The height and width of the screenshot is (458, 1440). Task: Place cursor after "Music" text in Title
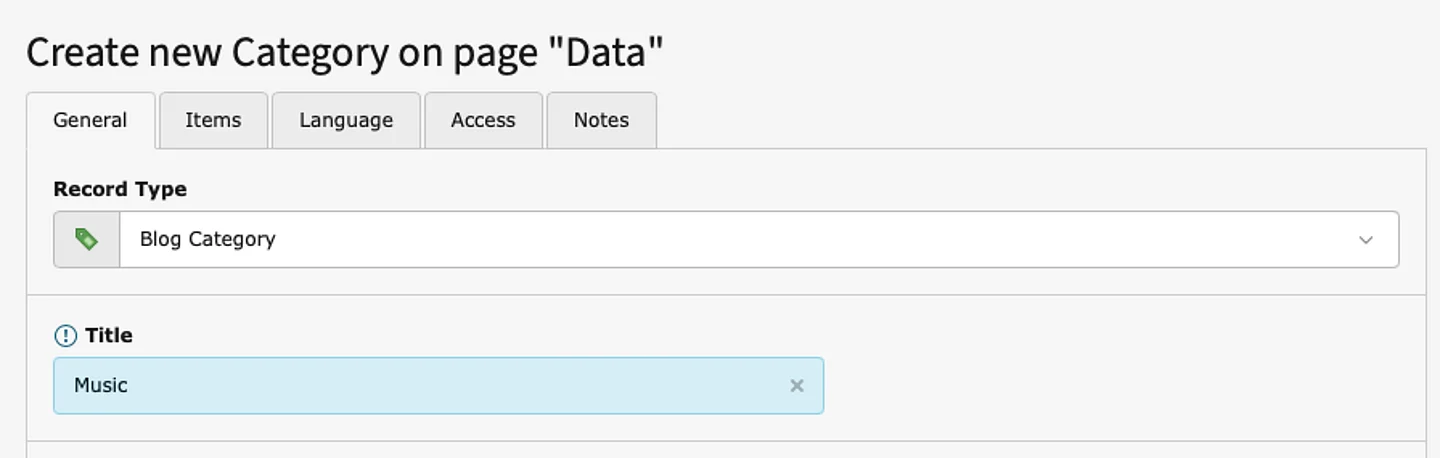(130, 386)
